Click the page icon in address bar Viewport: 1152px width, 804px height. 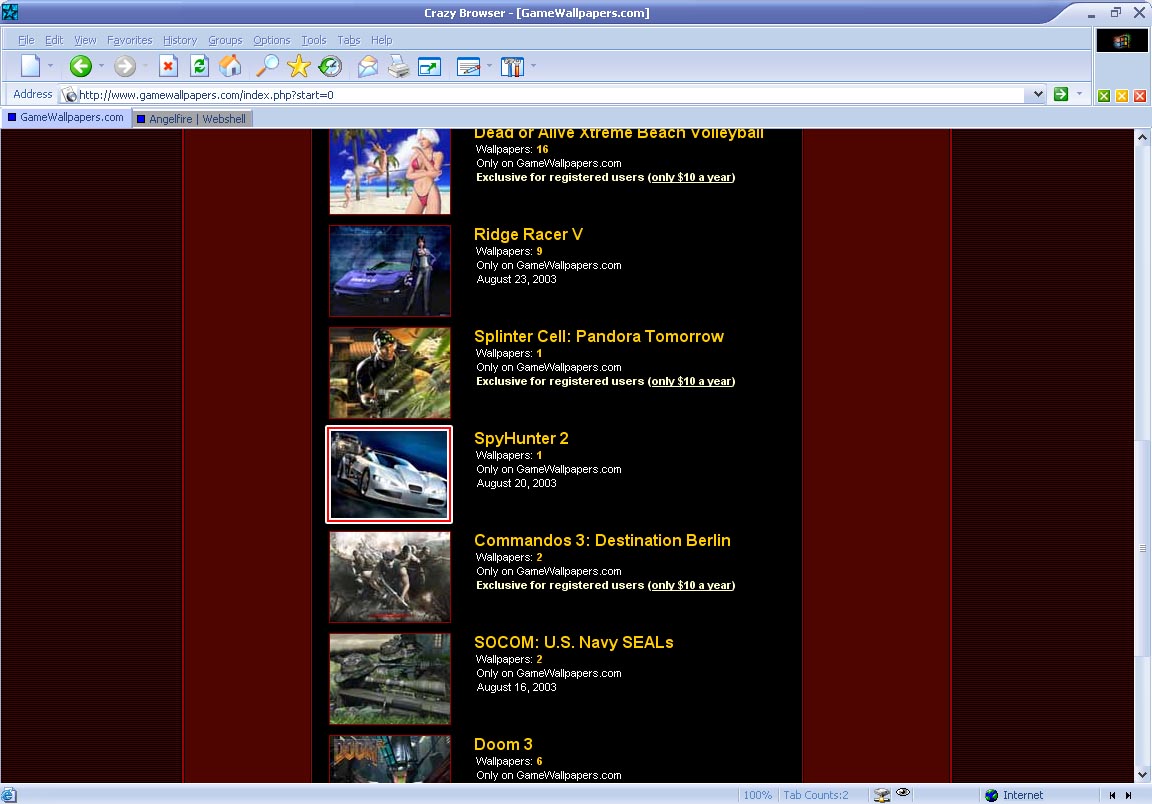pyautogui.click(x=69, y=95)
